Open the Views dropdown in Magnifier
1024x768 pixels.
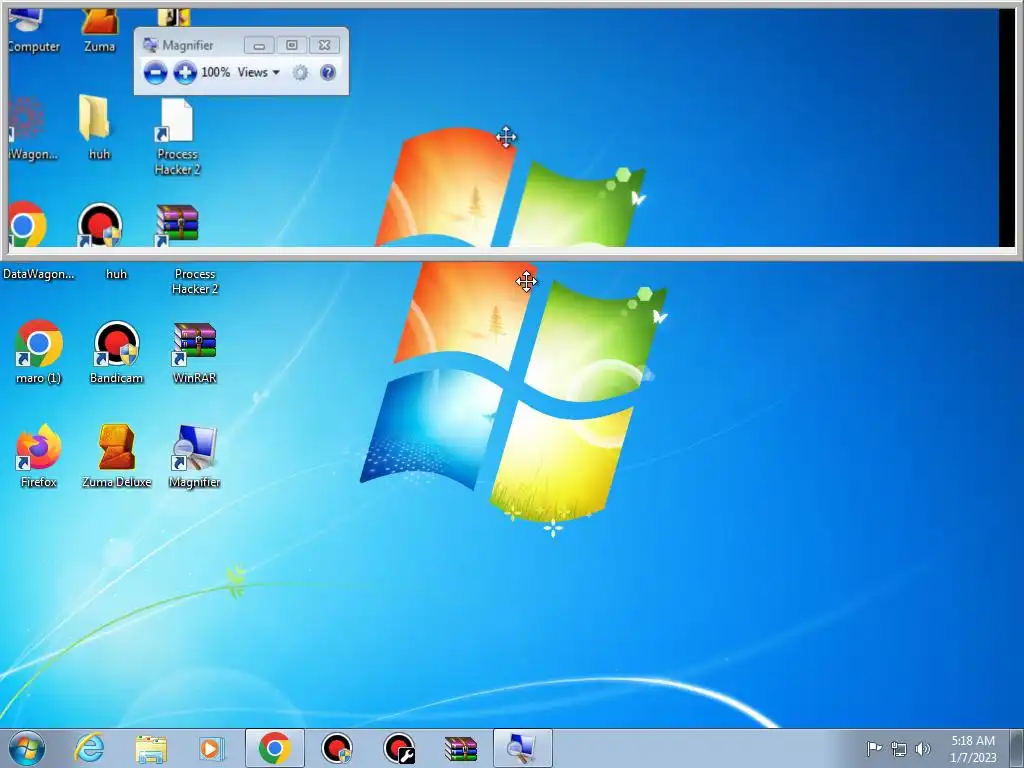[259, 72]
